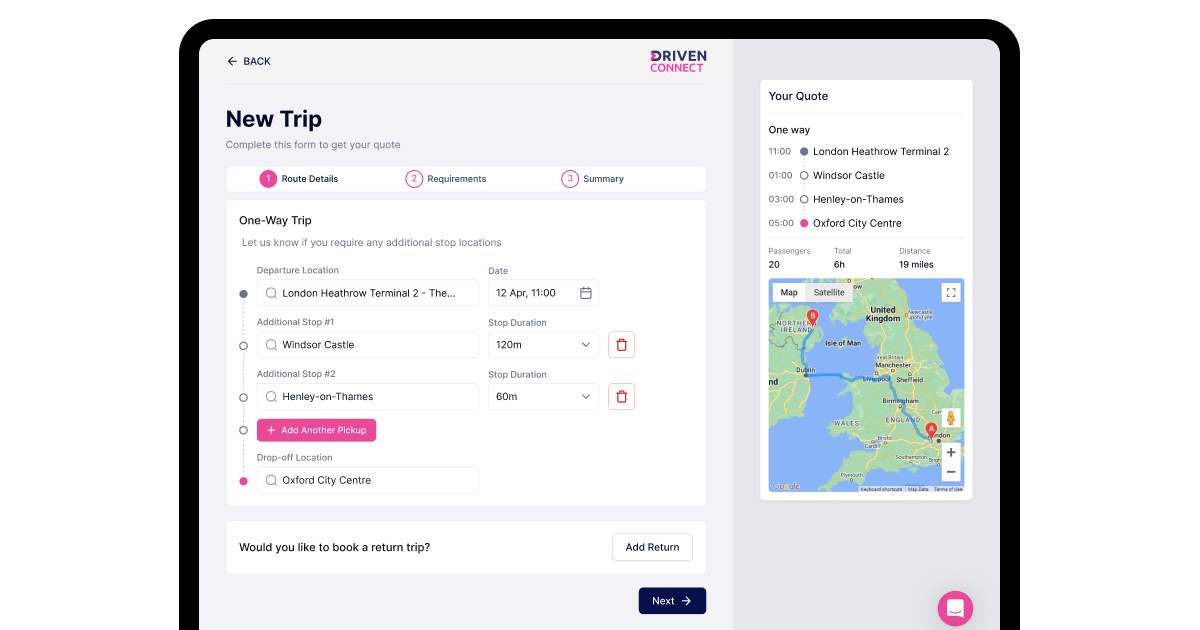1200x630 pixels.
Task: Open the 60m Stop Duration dropdown
Action: (544, 397)
